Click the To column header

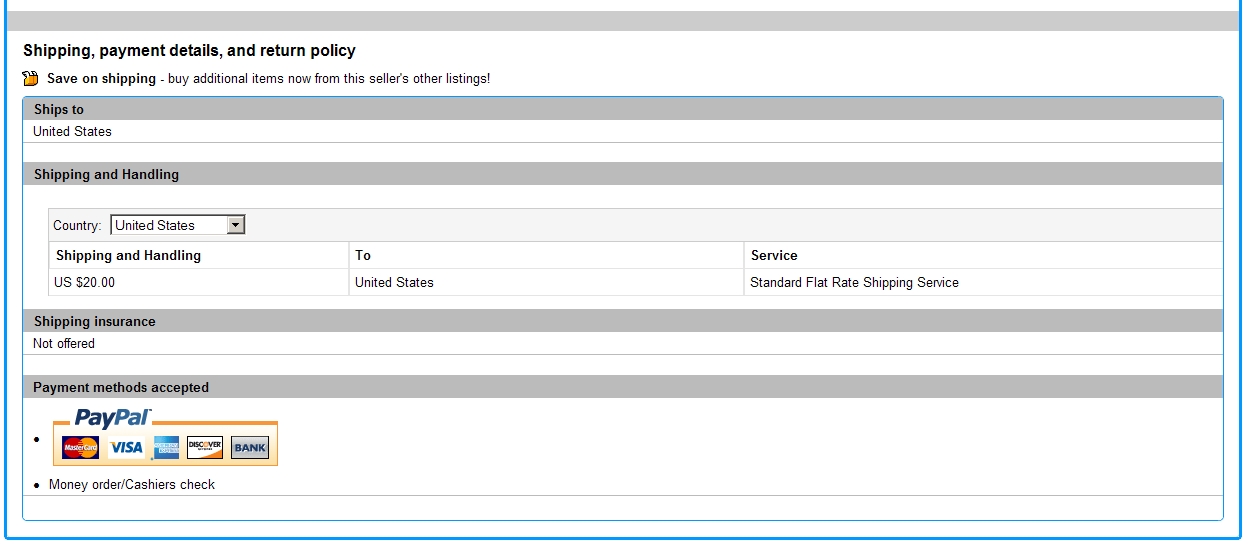point(363,256)
